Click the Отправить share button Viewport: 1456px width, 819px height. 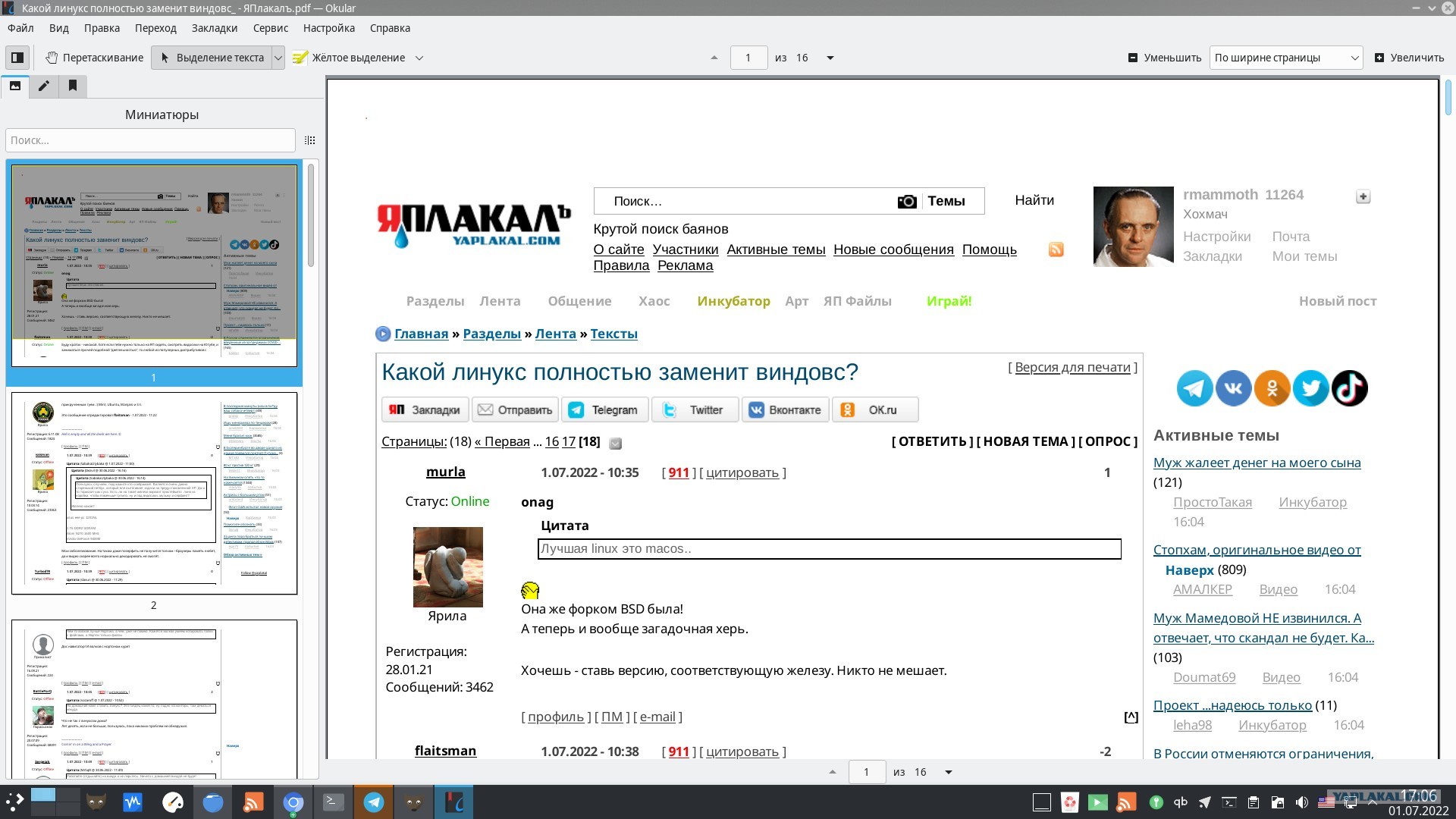515,409
